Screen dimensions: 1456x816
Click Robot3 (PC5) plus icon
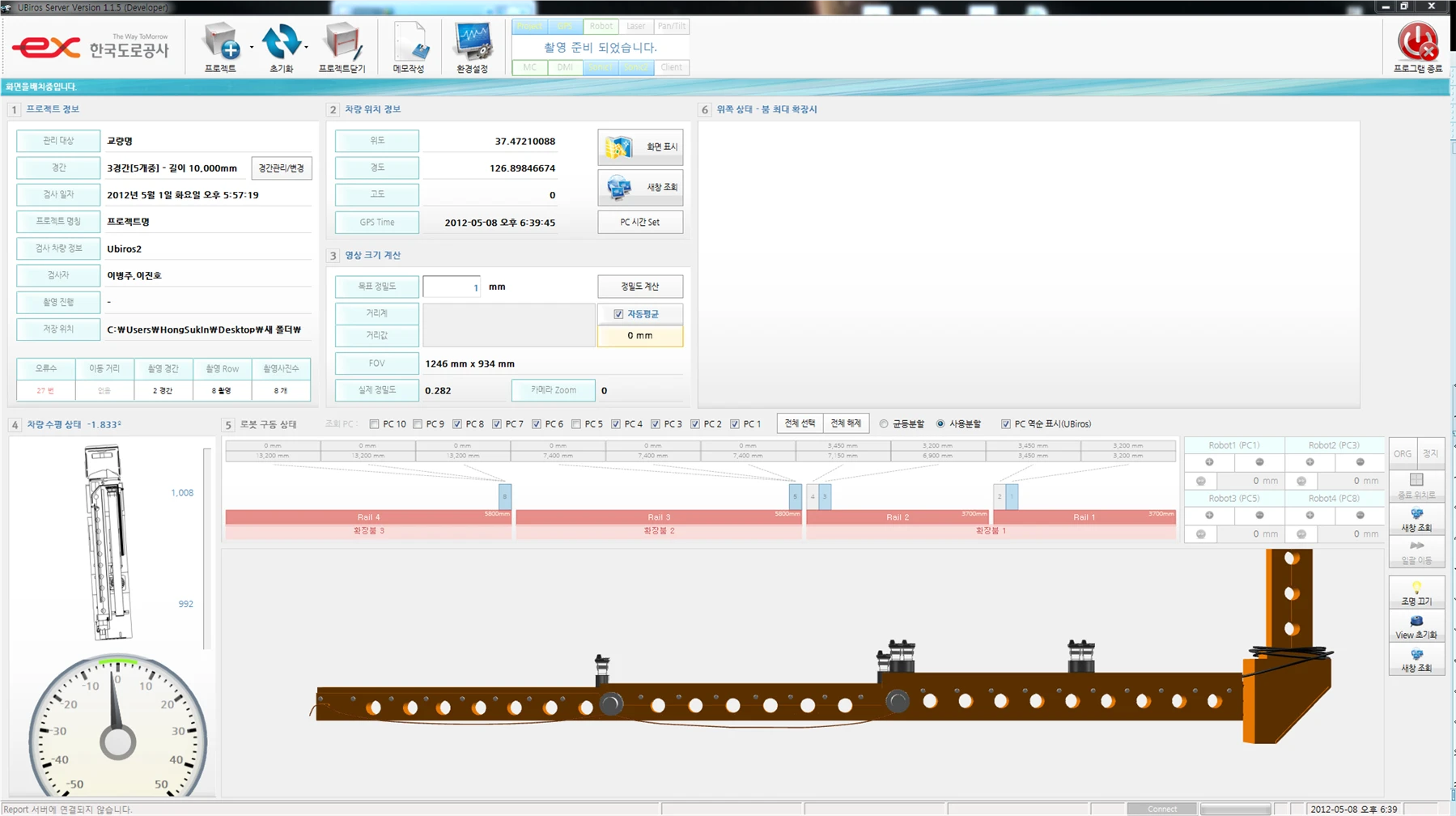coord(1209,516)
